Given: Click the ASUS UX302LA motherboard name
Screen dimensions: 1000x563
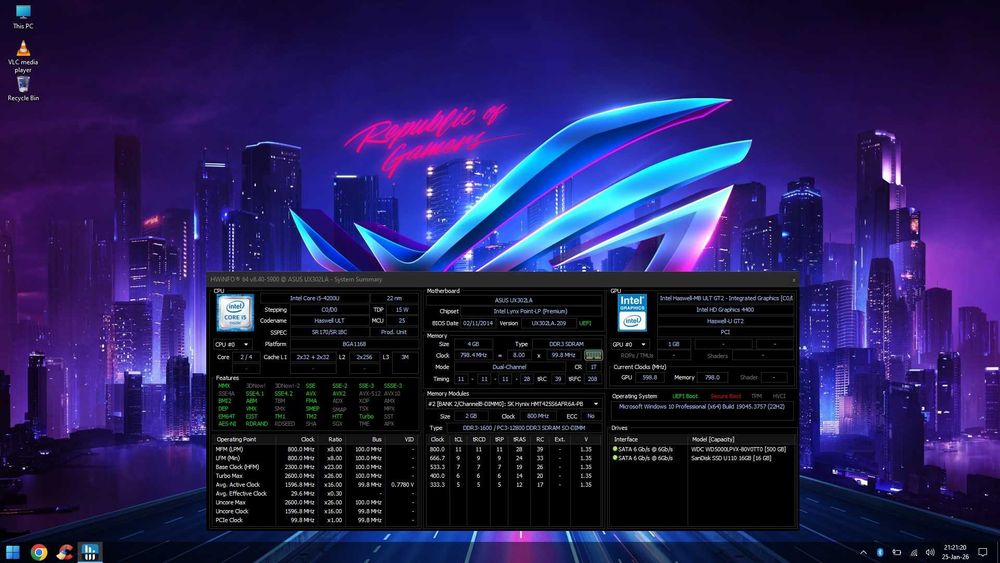Looking at the screenshot, I should click(x=513, y=300).
